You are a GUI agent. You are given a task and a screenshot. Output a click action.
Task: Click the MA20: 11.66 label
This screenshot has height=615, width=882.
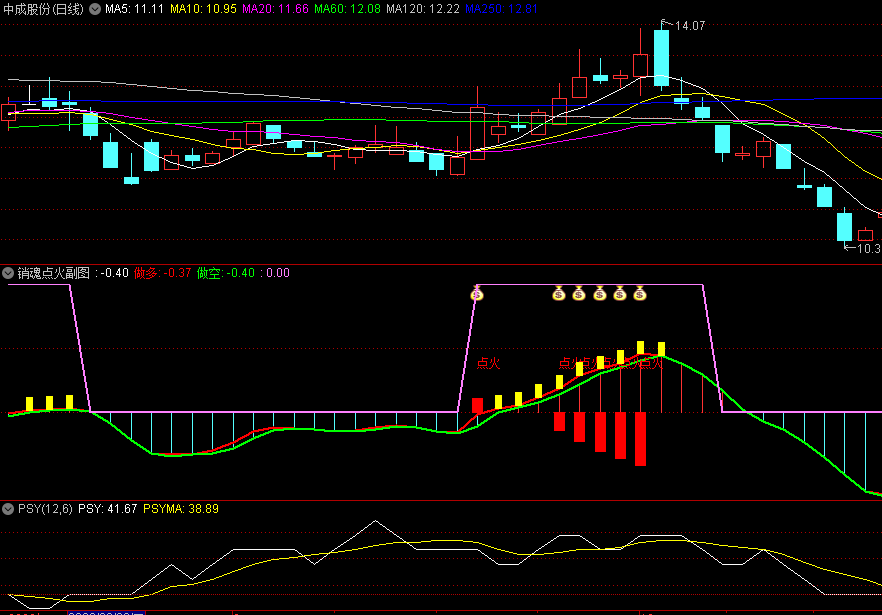275,9
